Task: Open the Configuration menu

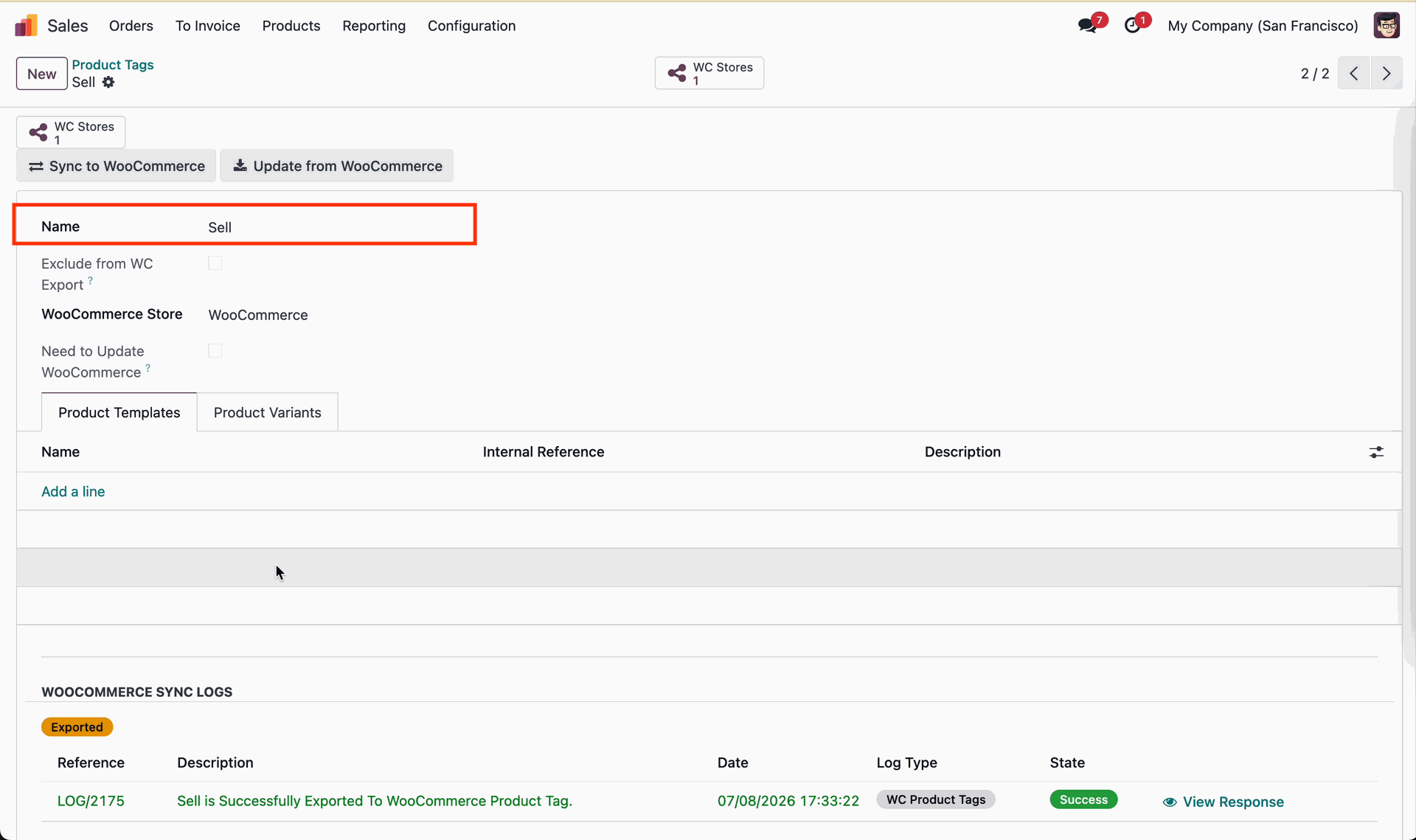Action: (x=472, y=26)
